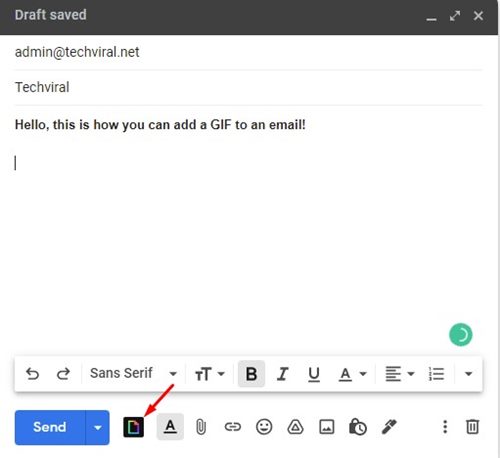This screenshot has width=500, height=458.
Task: Click the Techviral subject field
Action: point(248,87)
